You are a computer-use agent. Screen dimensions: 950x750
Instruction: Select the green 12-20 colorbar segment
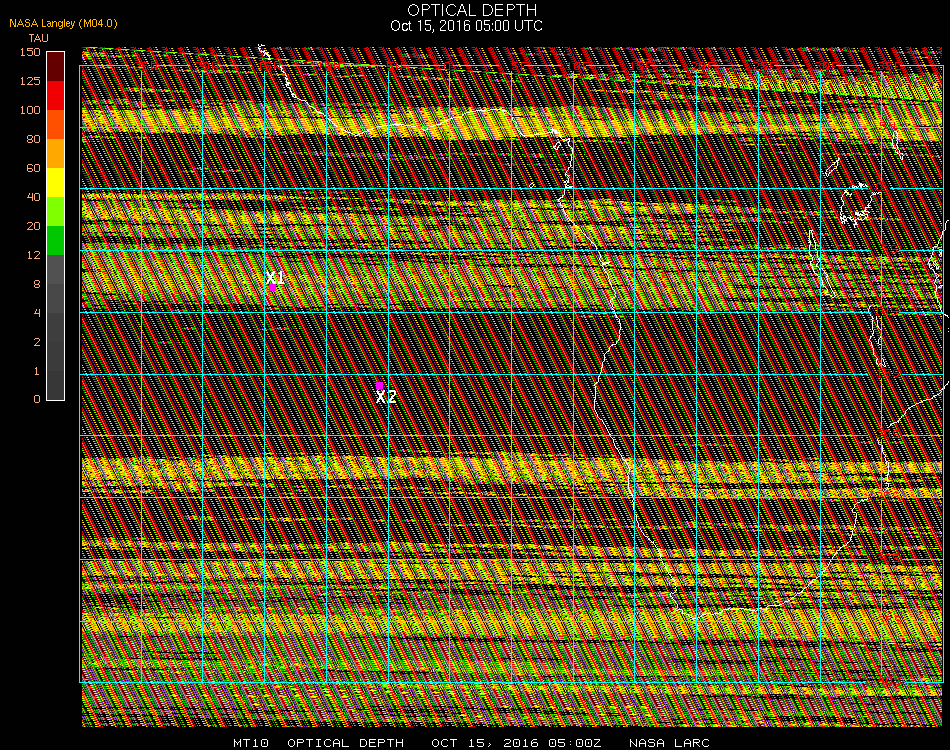point(55,241)
